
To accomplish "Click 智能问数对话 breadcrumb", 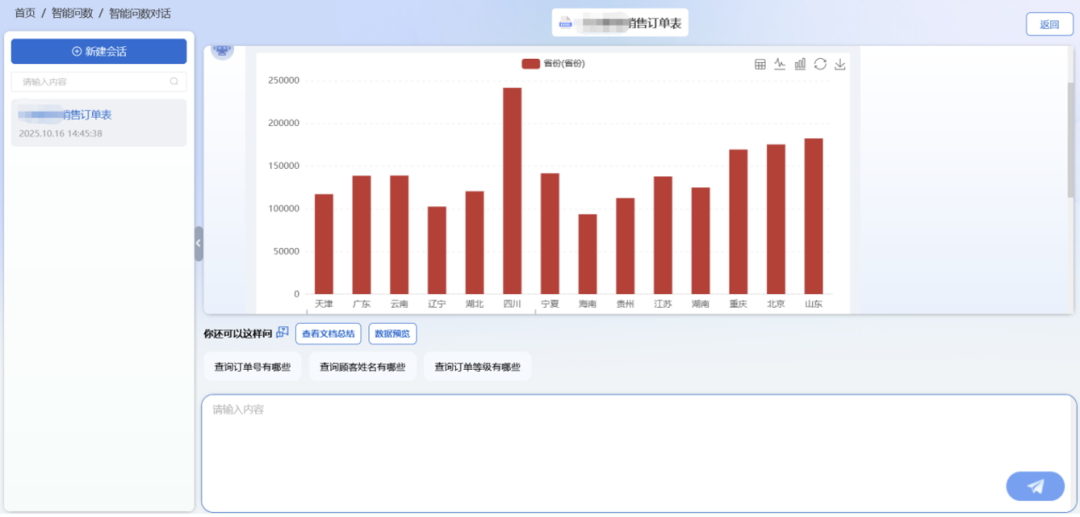I will (x=140, y=13).
